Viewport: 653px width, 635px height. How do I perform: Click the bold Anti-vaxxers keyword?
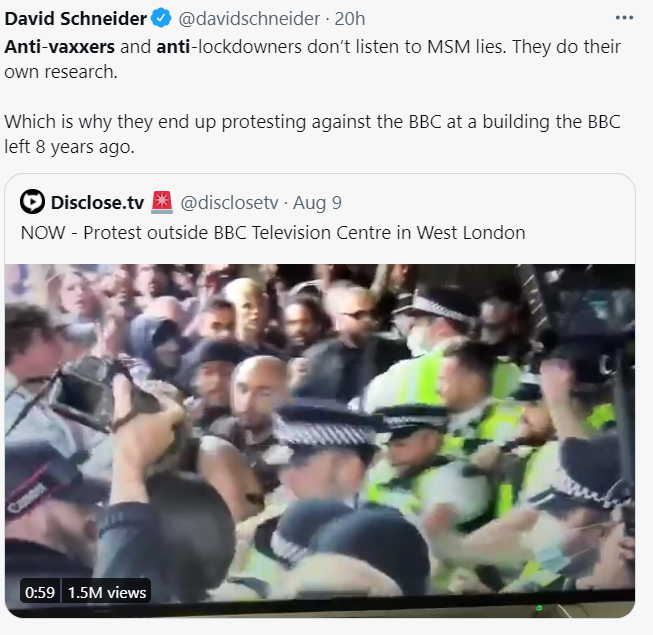tap(61, 47)
